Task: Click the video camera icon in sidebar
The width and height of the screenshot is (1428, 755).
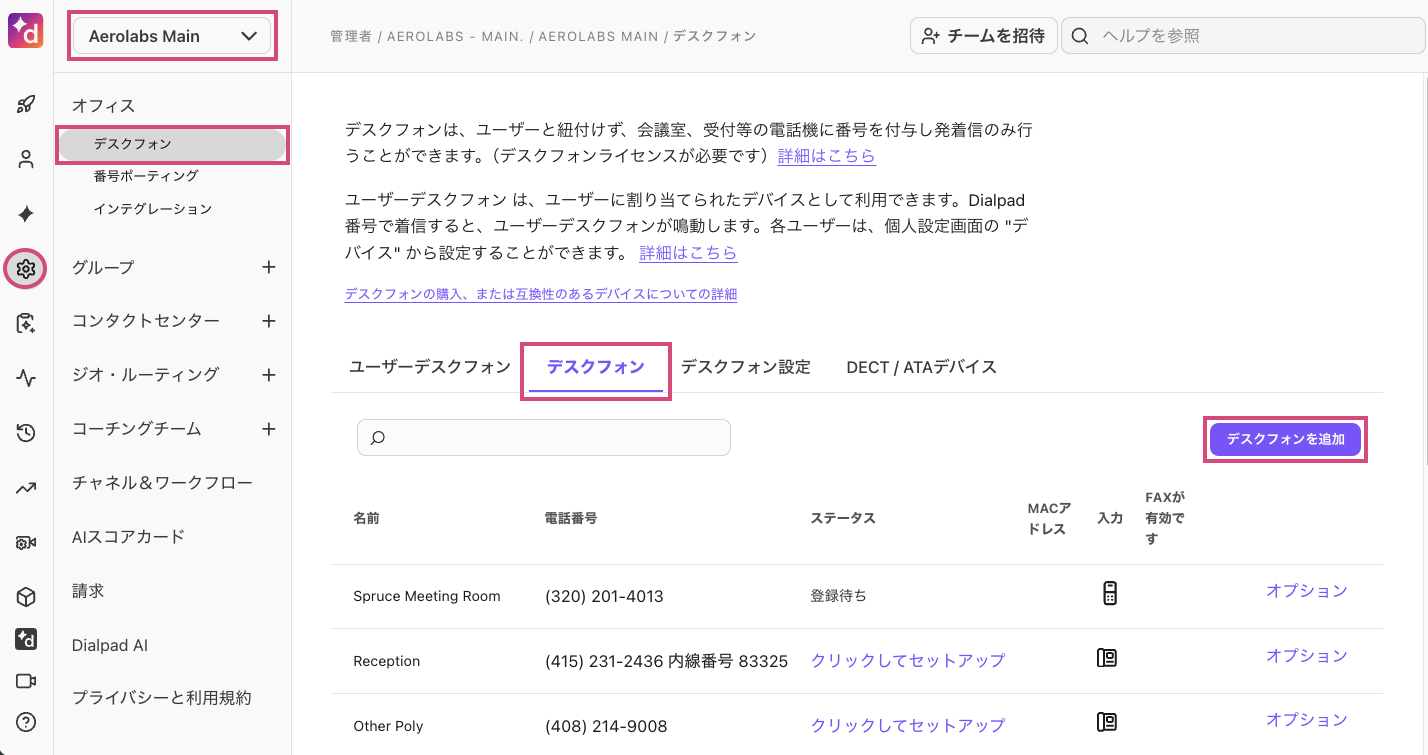Action: click(x=26, y=681)
